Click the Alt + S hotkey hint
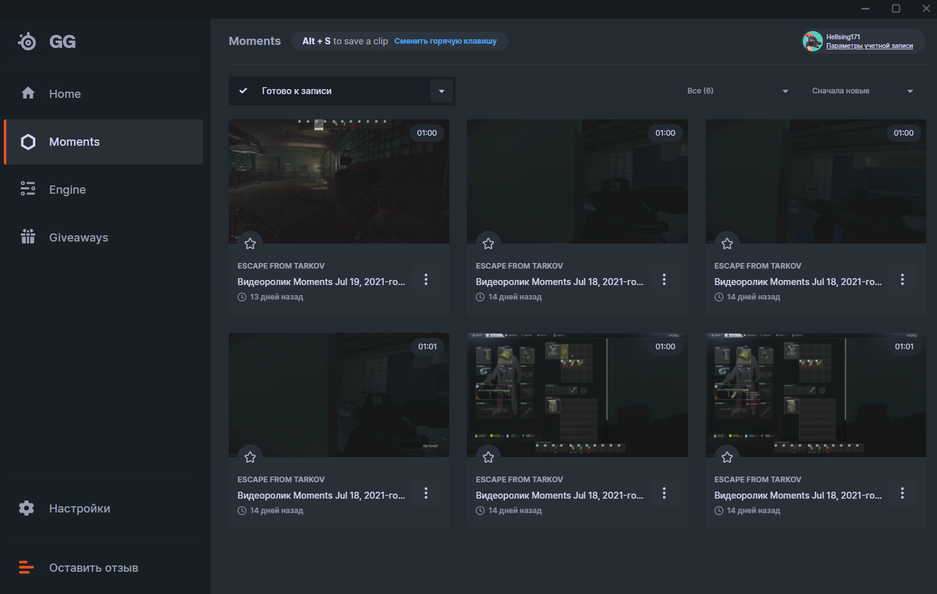Screen dimensions: 937x594 (316, 41)
